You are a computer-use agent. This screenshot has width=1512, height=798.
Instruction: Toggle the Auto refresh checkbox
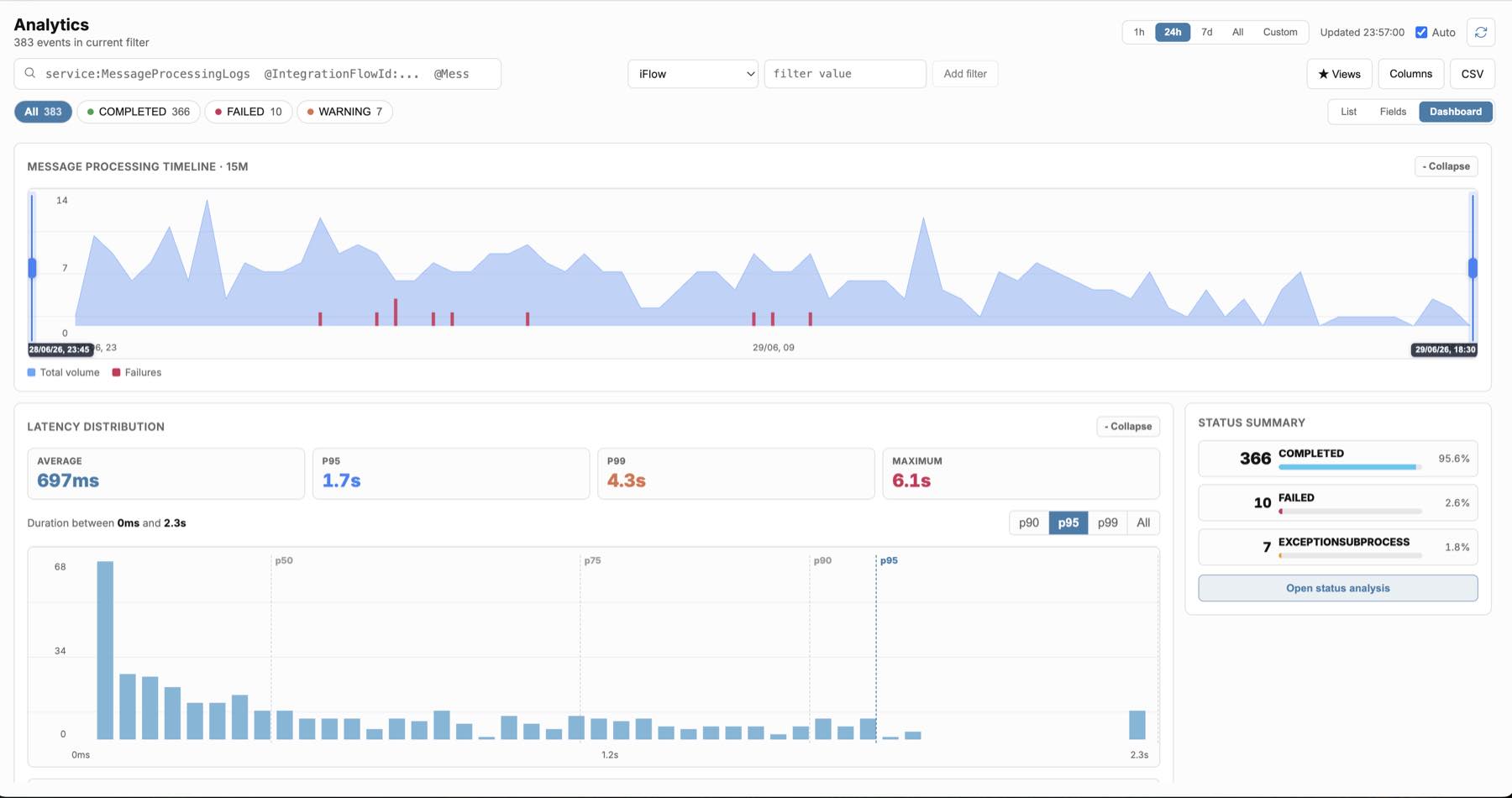1421,32
